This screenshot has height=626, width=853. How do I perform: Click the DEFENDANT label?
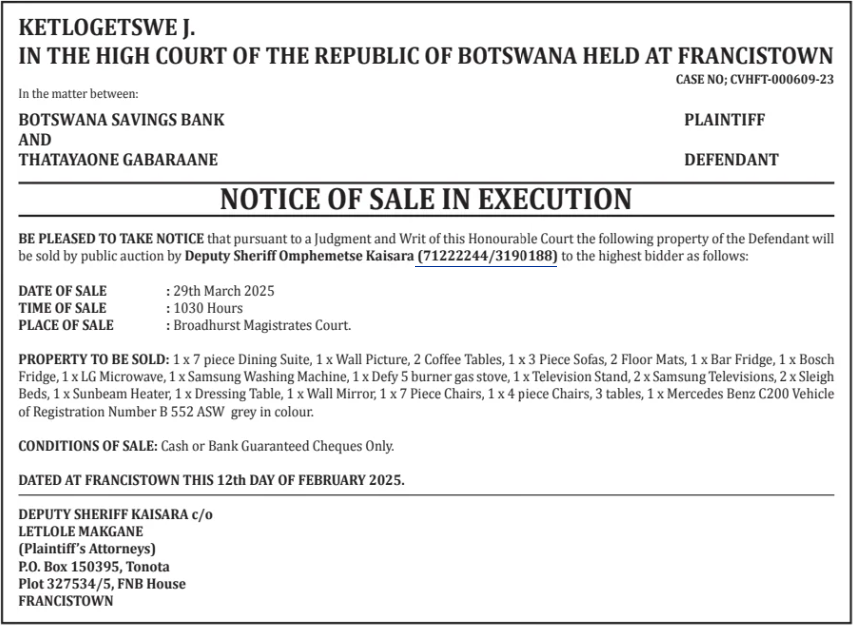(x=731, y=160)
